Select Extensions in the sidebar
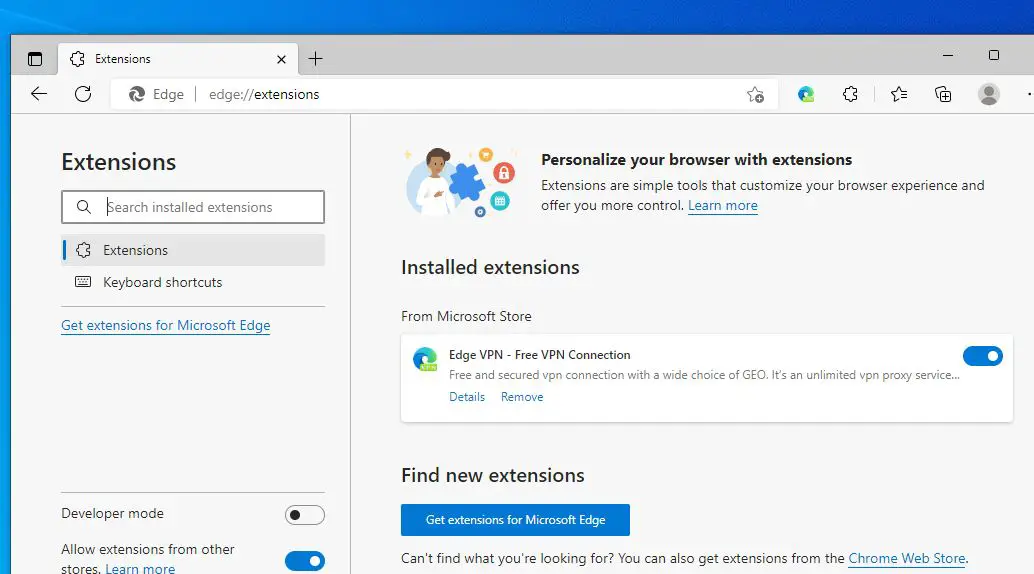 point(135,250)
